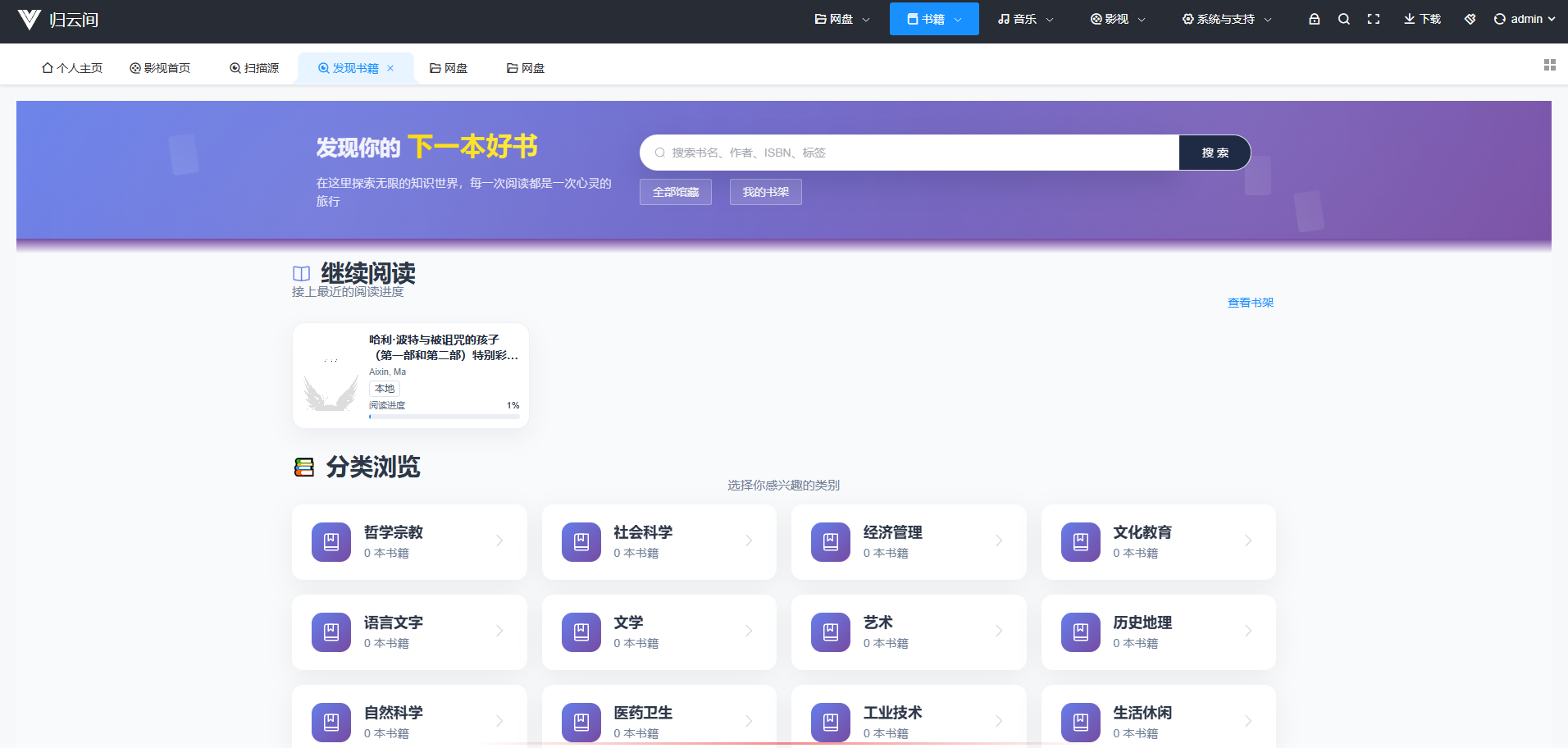Click the 艺术 category title
This screenshot has height=748, width=1568.
pyautogui.click(x=878, y=623)
